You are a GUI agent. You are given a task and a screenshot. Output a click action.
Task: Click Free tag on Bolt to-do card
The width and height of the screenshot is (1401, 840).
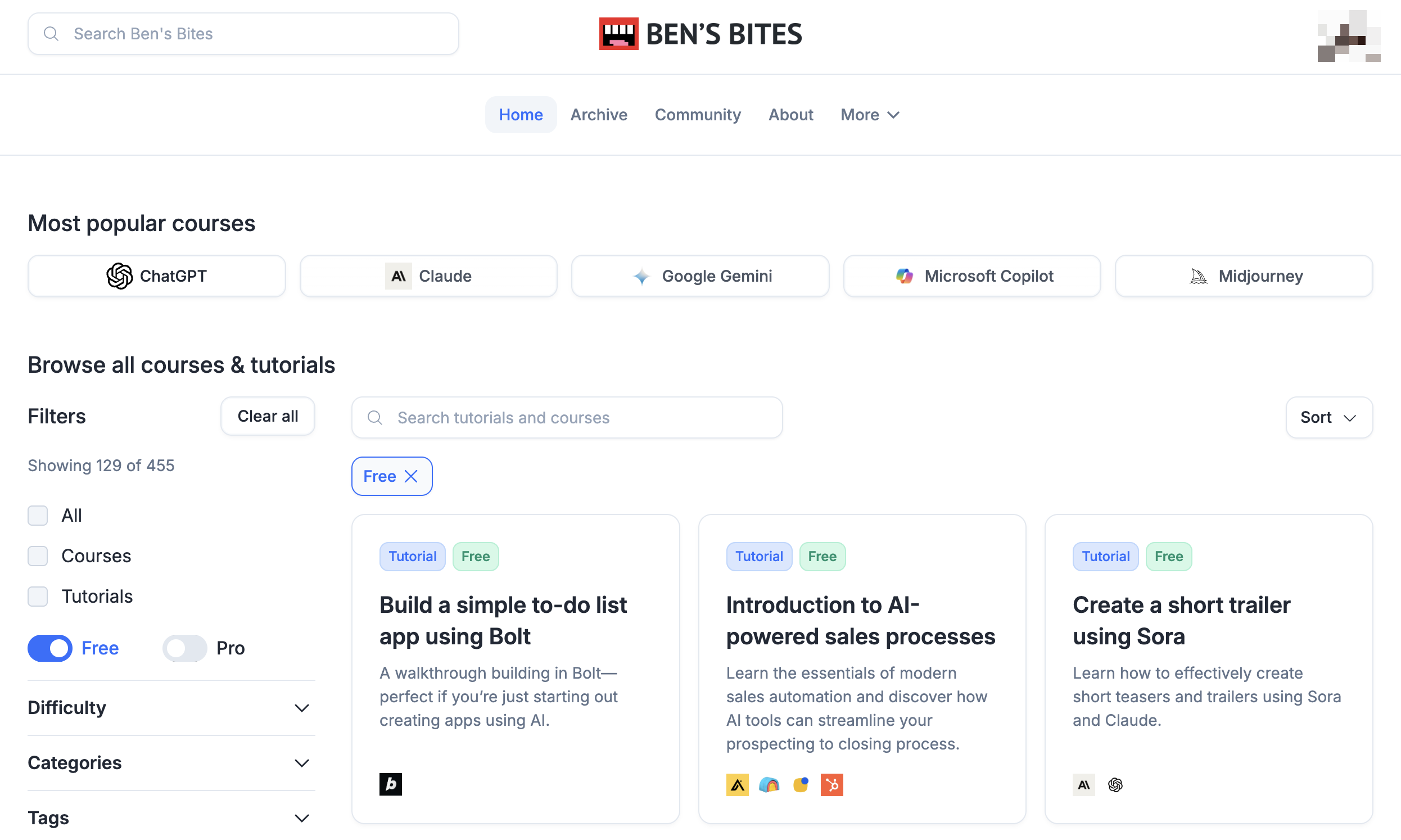[475, 557]
